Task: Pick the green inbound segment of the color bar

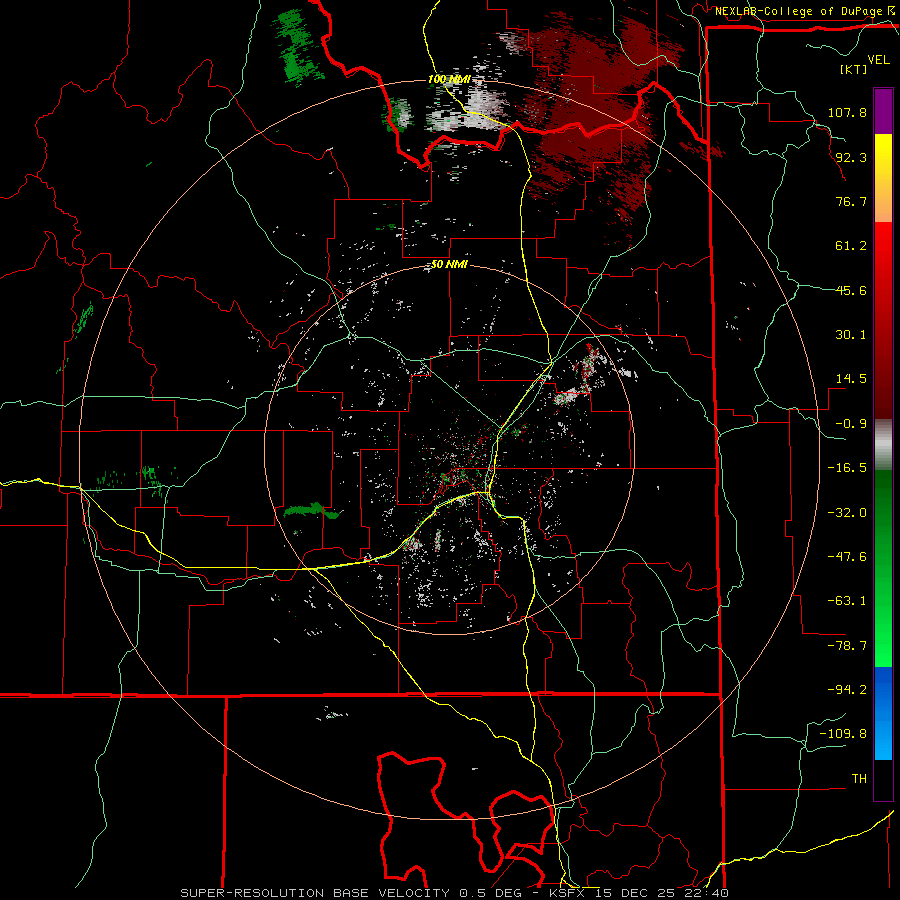Action: [883, 568]
